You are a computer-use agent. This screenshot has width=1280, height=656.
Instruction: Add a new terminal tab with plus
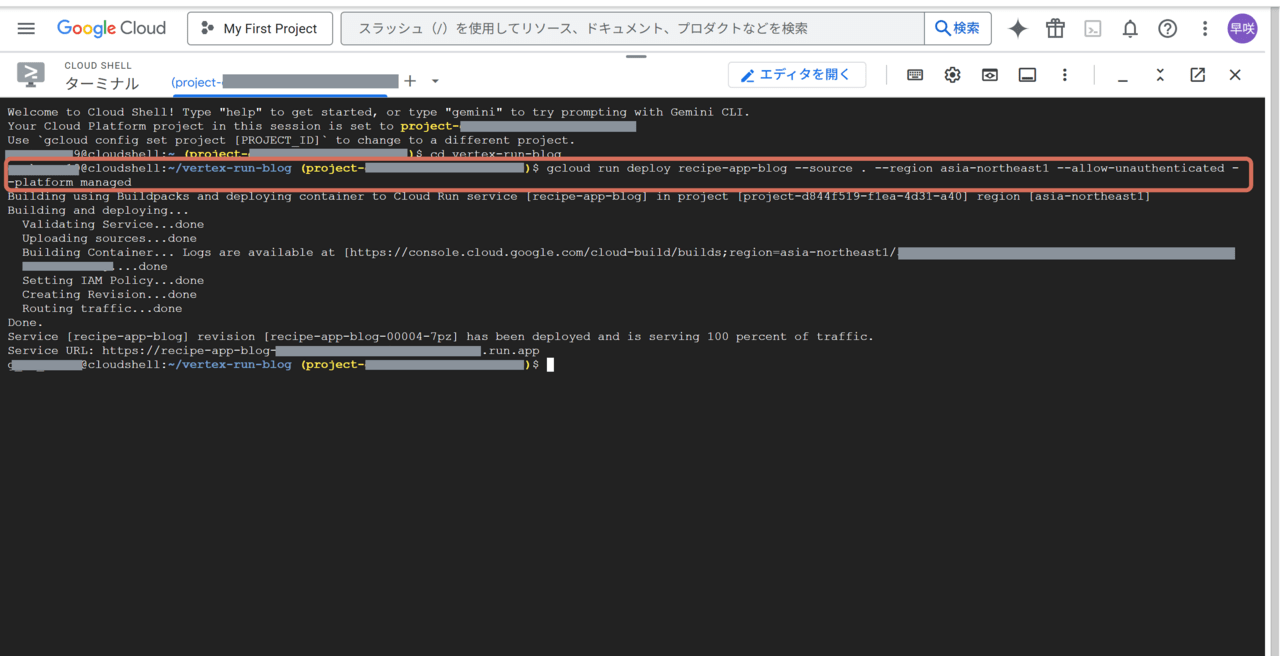(x=410, y=81)
